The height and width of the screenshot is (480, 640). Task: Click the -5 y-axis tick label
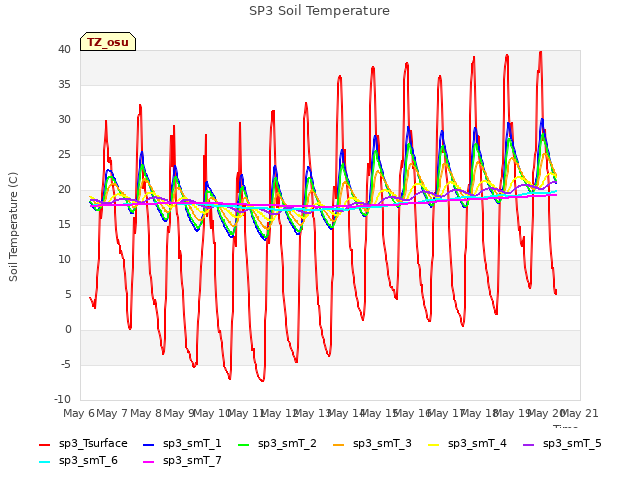pos(66,364)
